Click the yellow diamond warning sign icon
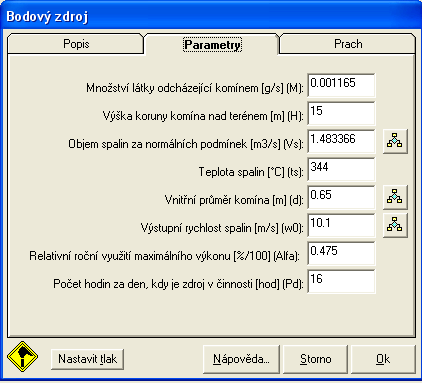The image size is (422, 383). tap(22, 356)
